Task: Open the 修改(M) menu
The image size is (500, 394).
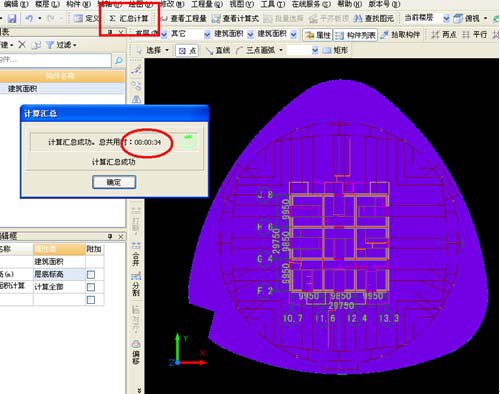Action: 172,4
